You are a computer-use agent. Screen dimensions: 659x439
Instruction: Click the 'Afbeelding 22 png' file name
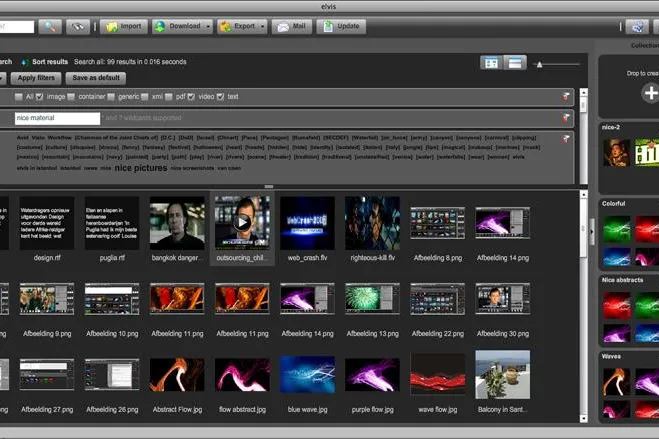pos(438,334)
